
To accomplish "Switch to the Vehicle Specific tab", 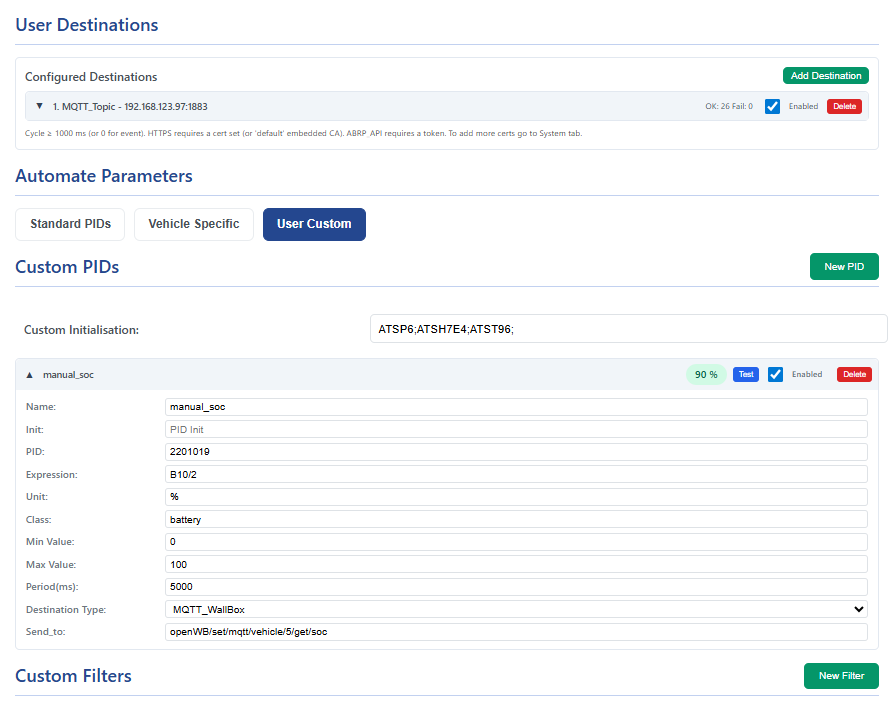I will pyautogui.click(x=193, y=224).
